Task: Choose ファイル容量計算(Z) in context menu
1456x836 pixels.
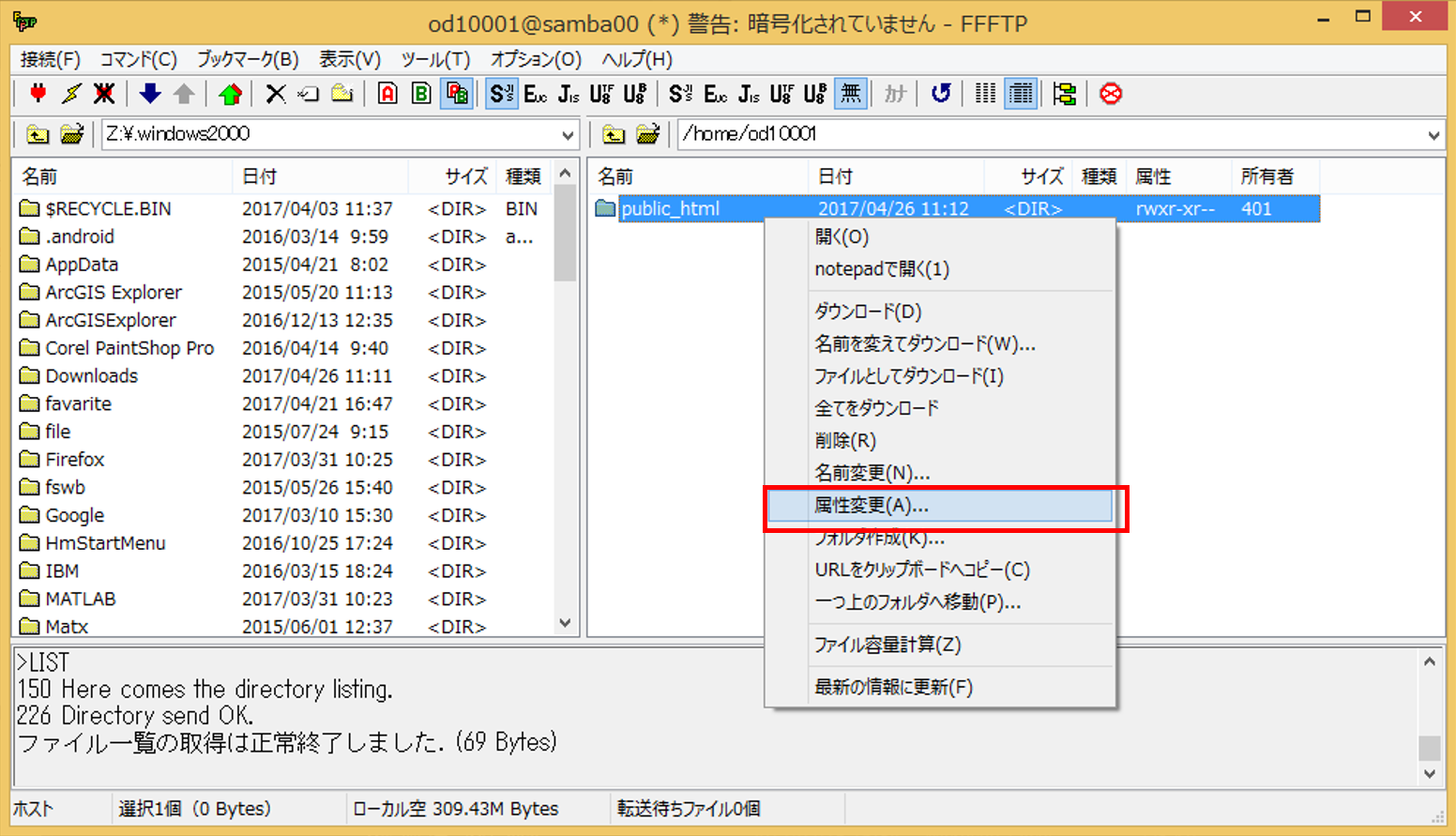Action: tap(940, 645)
